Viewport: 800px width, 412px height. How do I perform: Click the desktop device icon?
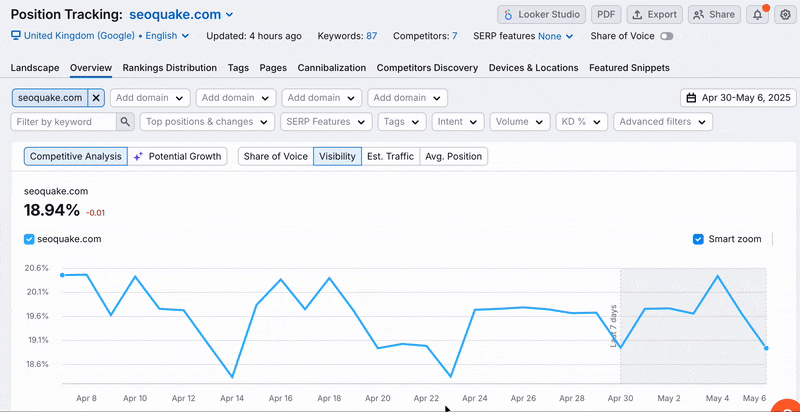click(x=16, y=36)
